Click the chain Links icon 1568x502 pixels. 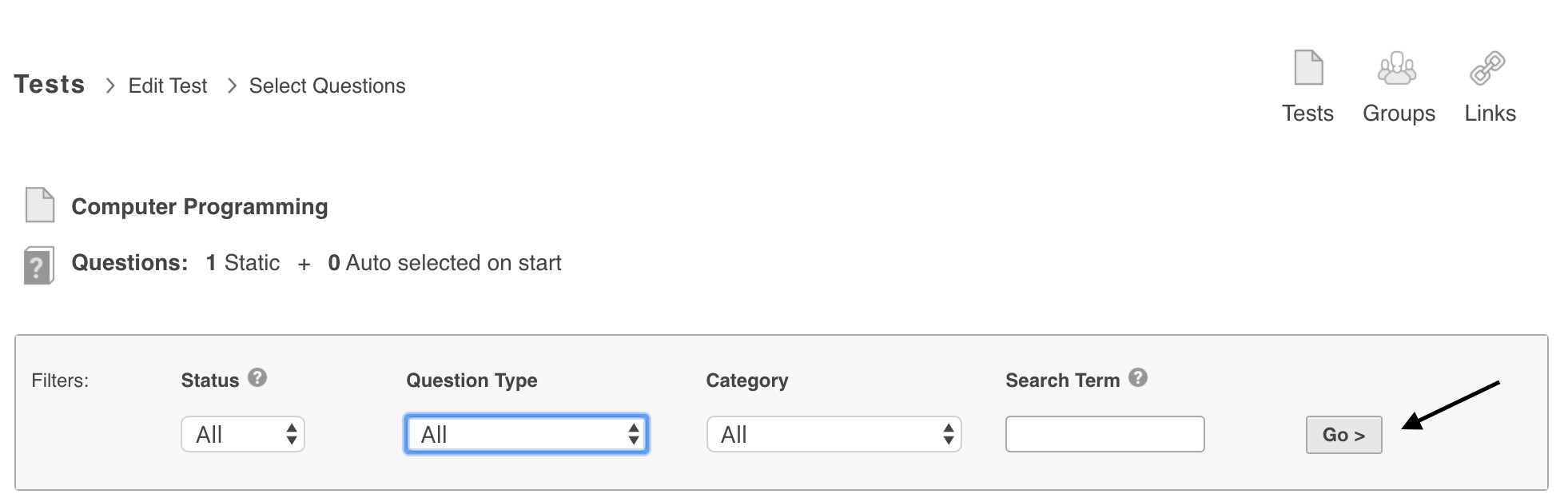click(1487, 68)
